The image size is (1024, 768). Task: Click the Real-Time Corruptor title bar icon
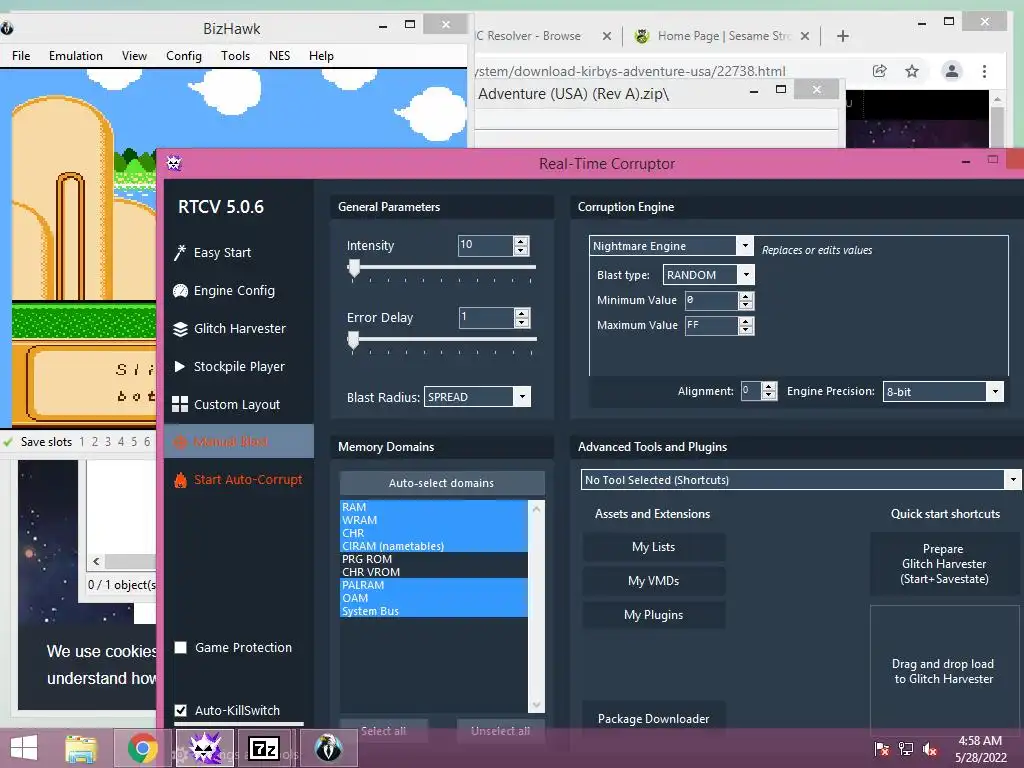point(173,163)
